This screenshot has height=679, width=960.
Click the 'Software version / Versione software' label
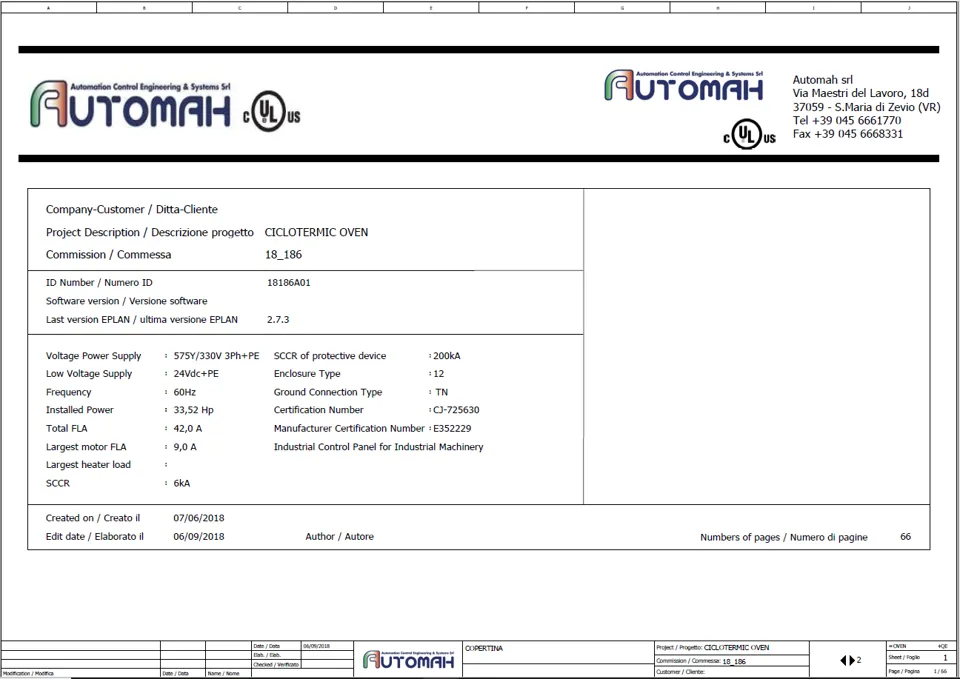point(126,301)
